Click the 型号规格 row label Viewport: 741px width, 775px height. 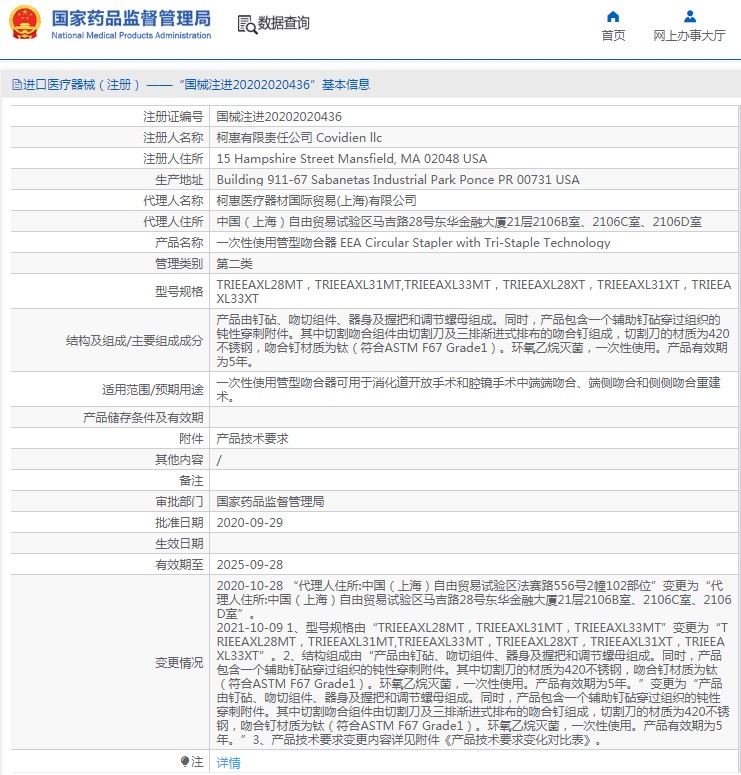[179, 292]
